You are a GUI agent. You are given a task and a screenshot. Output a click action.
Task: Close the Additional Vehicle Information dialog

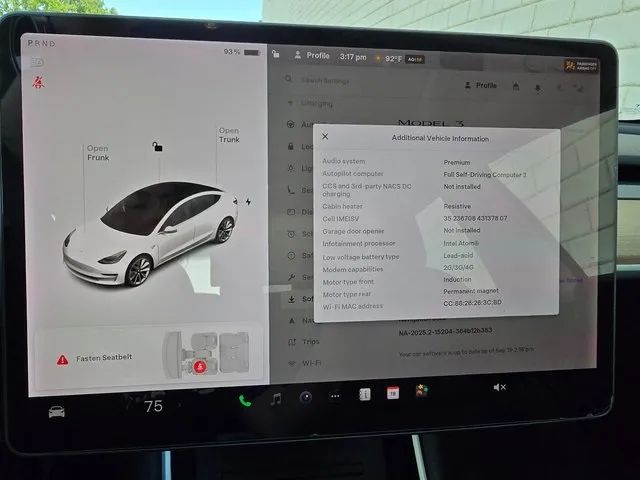pos(325,136)
